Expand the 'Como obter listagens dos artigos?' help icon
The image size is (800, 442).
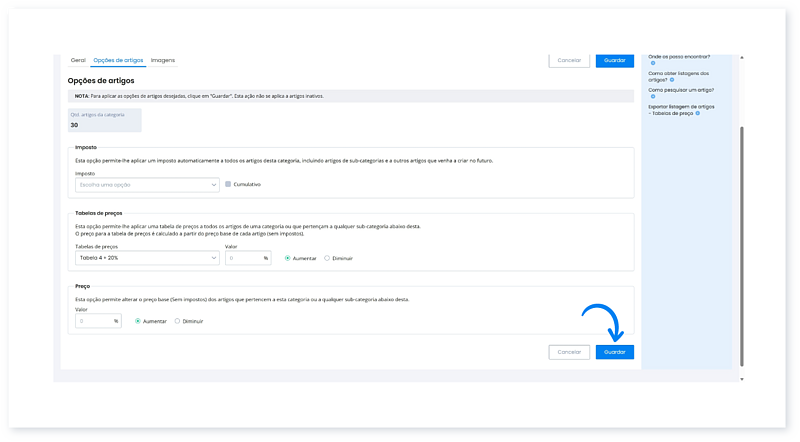[x=674, y=80]
